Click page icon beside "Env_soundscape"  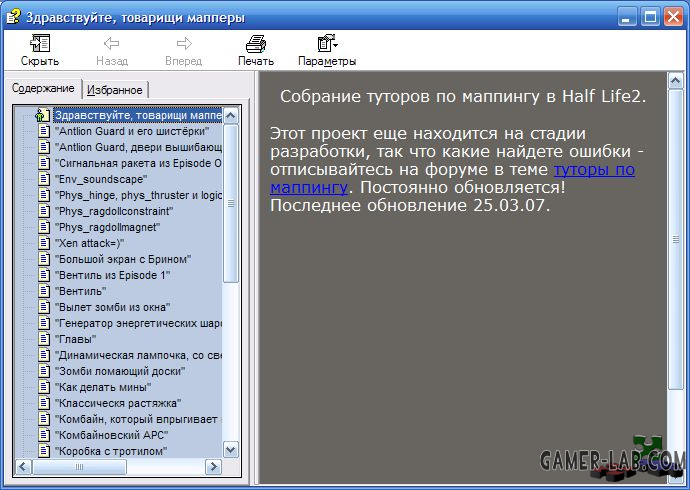click(44, 179)
